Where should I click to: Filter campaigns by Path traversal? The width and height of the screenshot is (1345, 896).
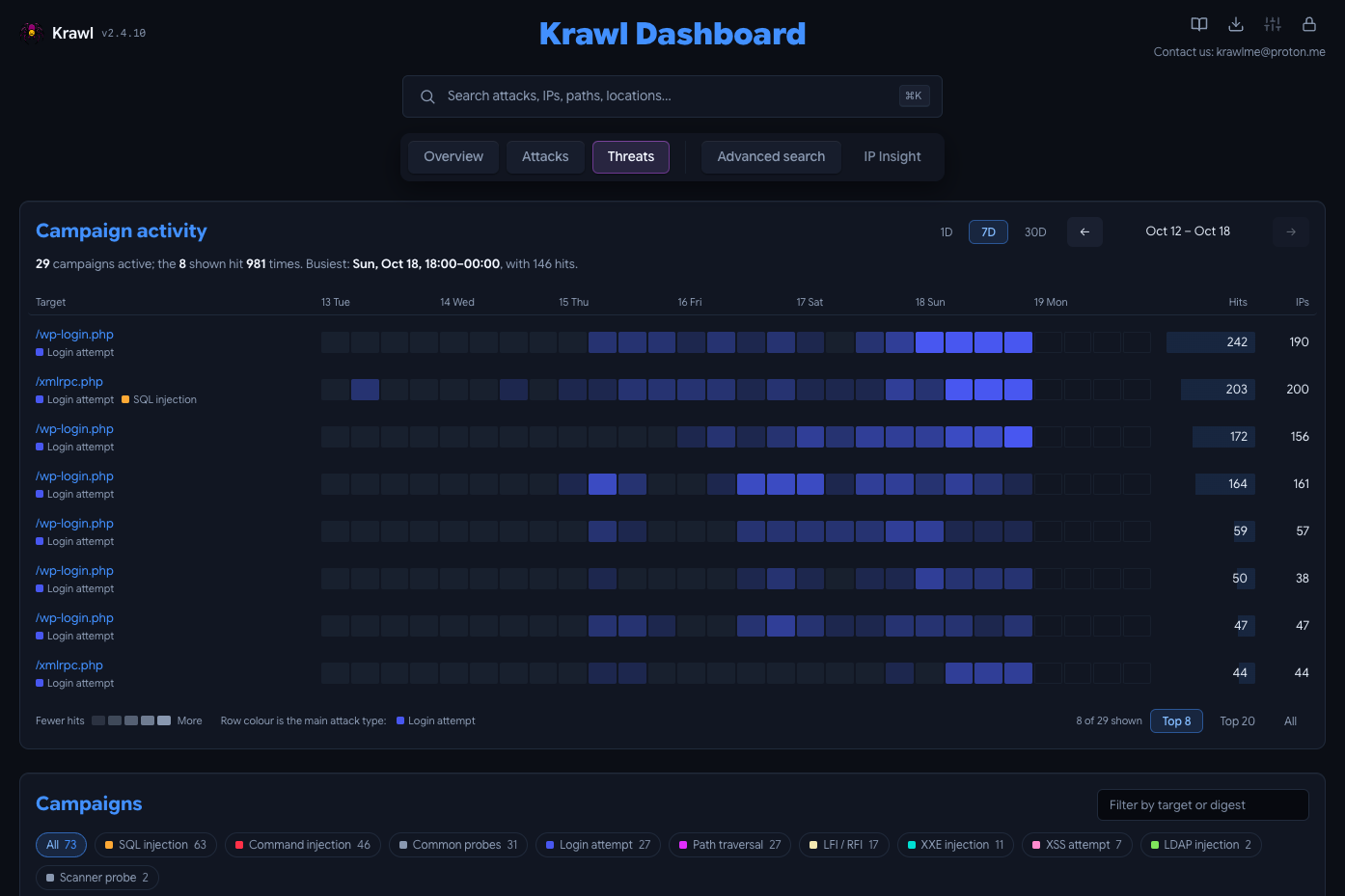click(730, 845)
